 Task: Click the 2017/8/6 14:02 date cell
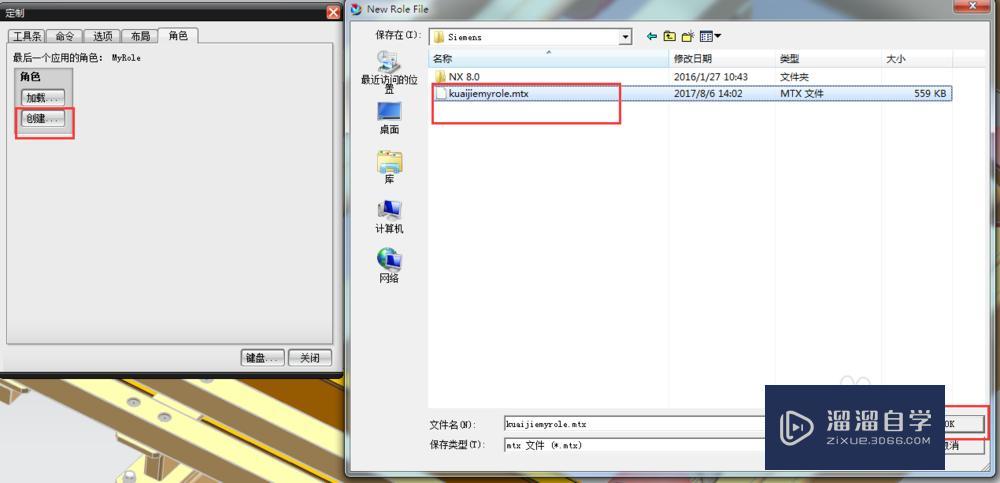point(708,94)
